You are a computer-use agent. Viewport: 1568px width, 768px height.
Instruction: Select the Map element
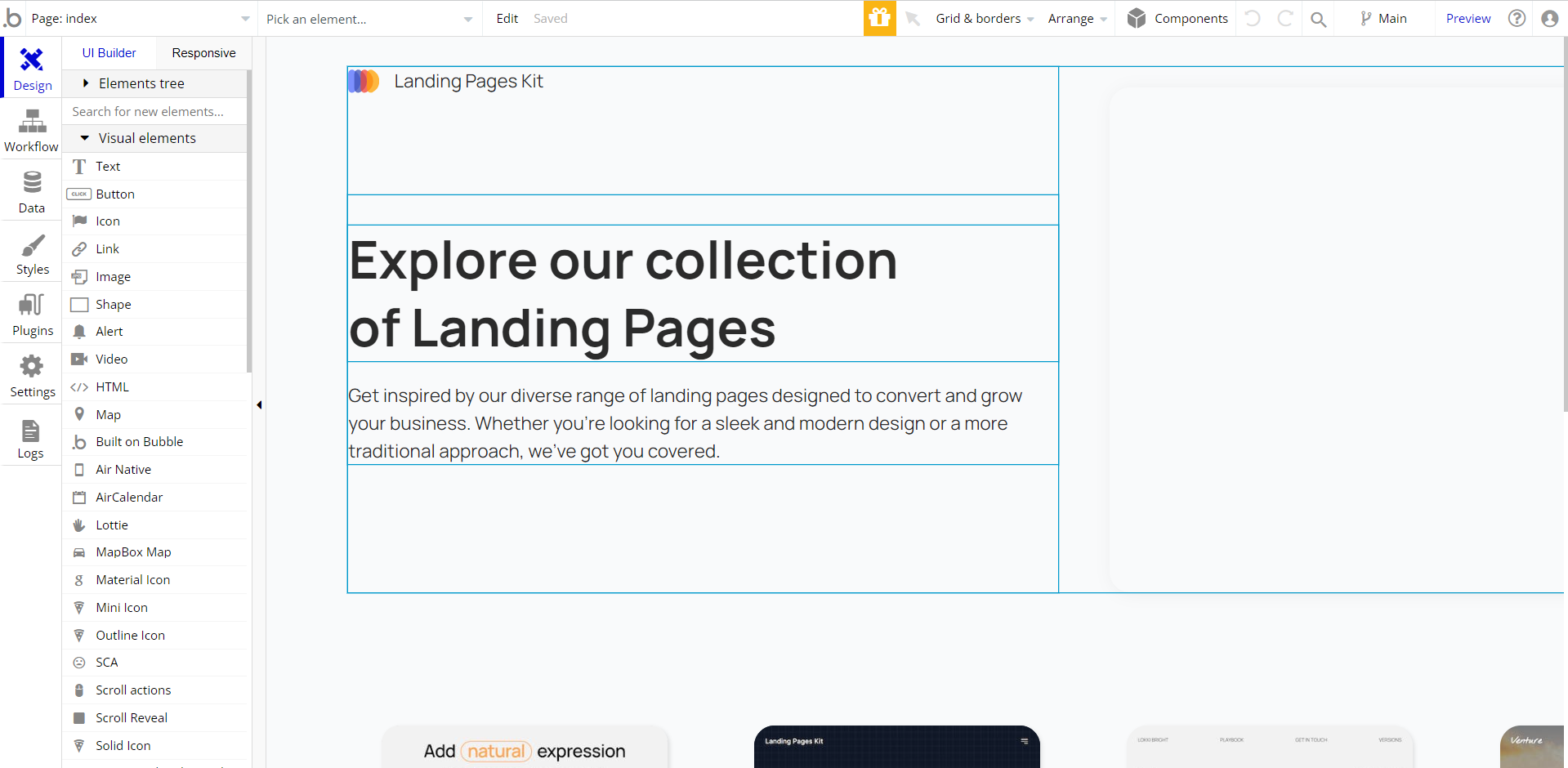155,414
